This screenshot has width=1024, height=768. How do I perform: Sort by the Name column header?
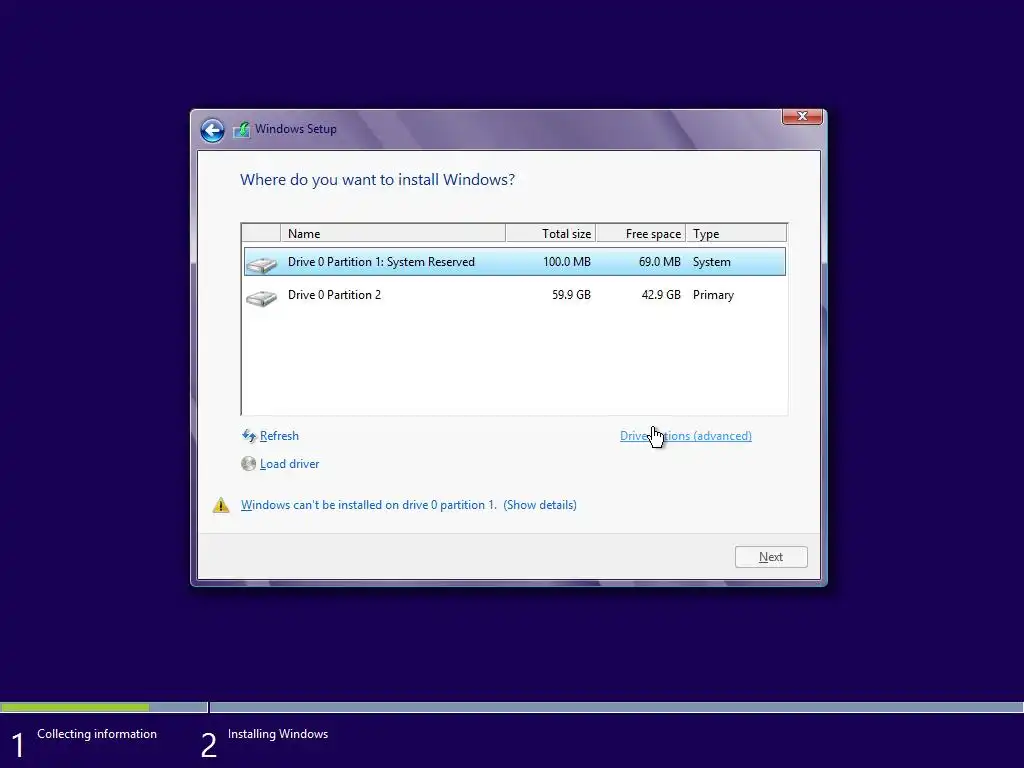click(x=392, y=233)
